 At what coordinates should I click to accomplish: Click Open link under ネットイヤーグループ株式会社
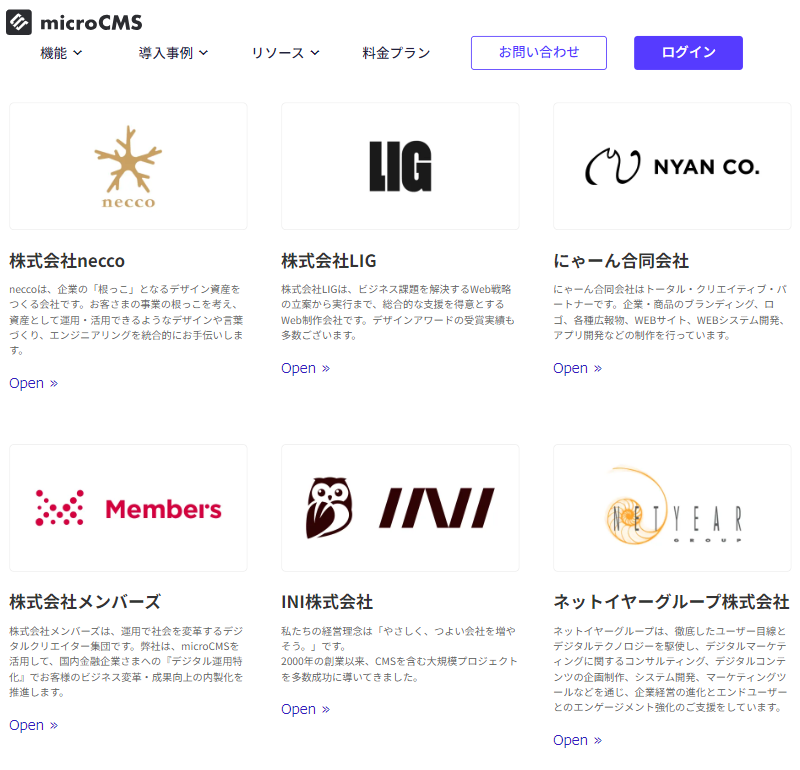pyautogui.click(x=578, y=740)
